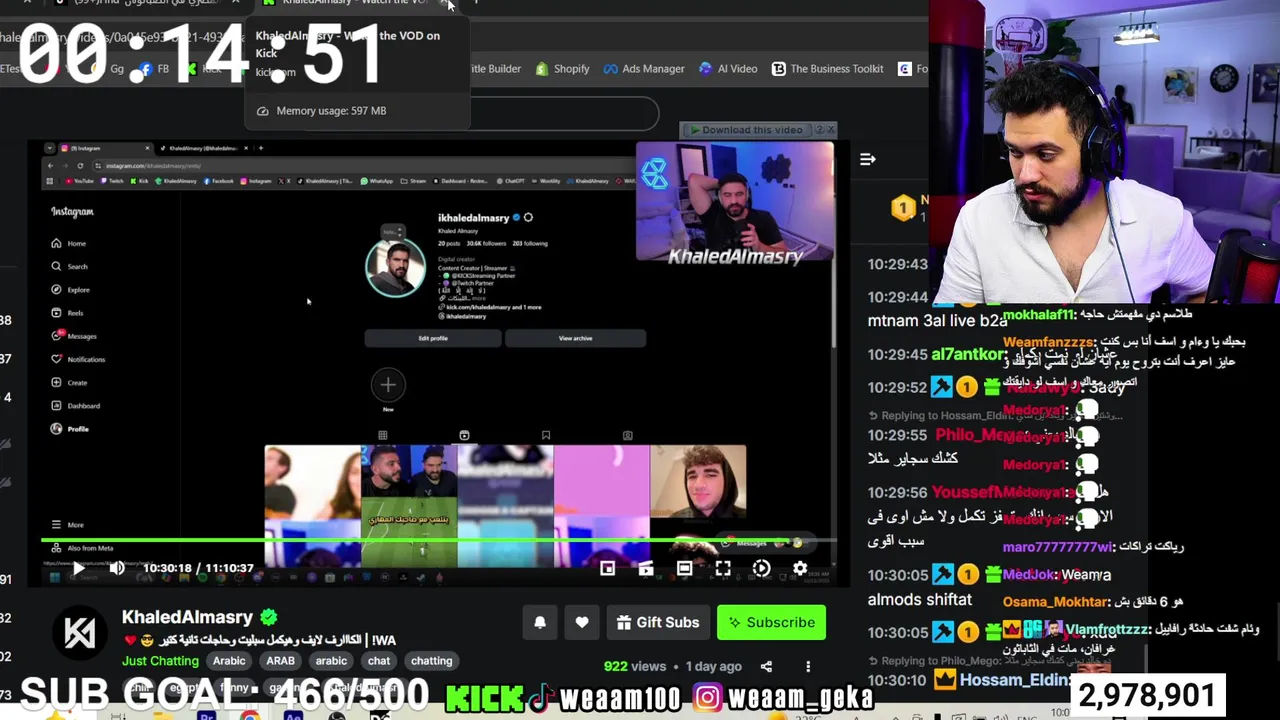Screen dimensions: 1280x720
Task: Open the VOD player settings gear
Action: [800, 568]
